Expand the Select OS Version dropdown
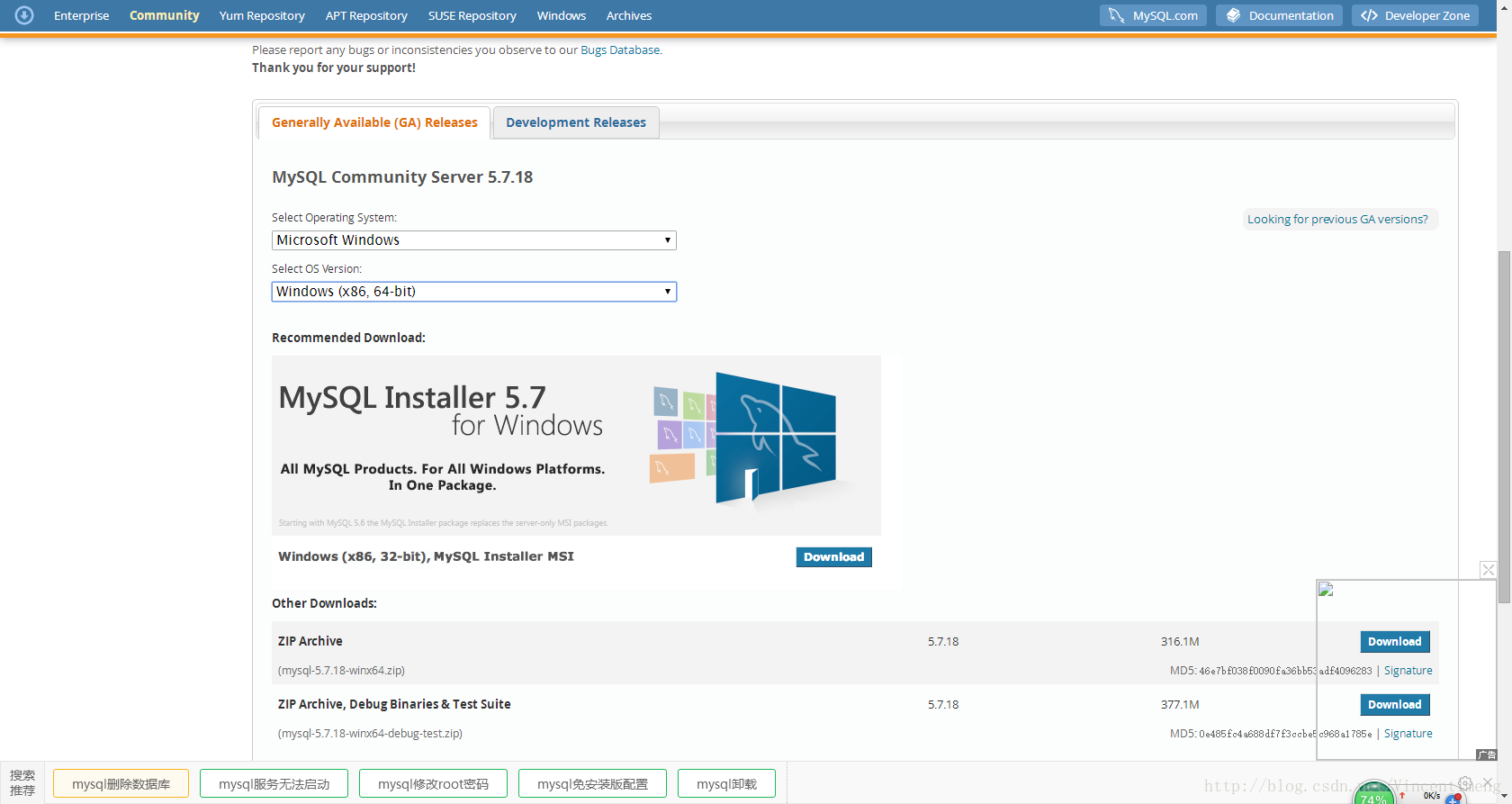The height and width of the screenshot is (804, 1512). [x=473, y=292]
